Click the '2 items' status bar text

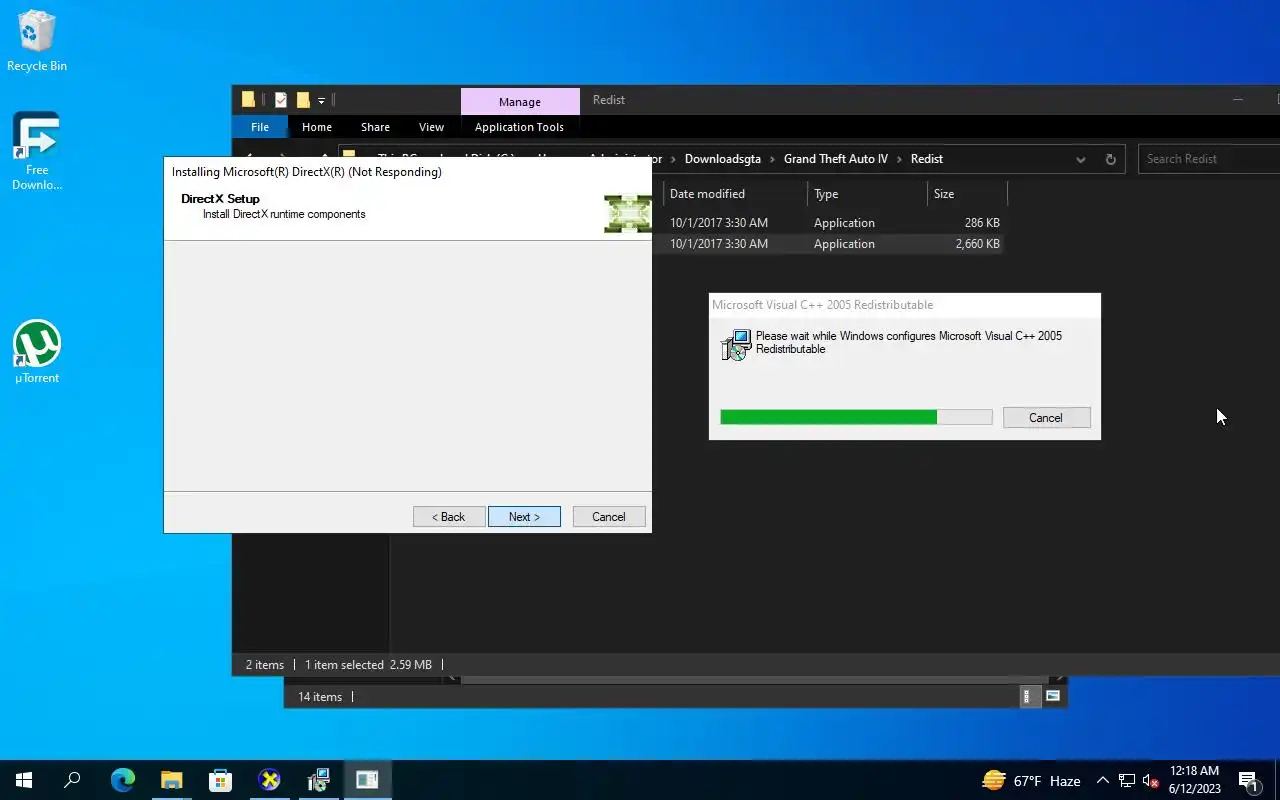[265, 665]
